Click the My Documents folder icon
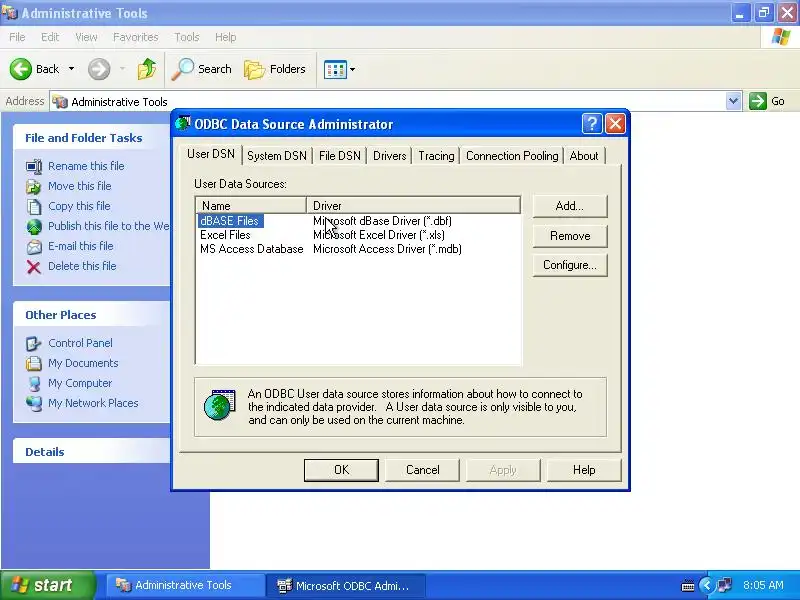800x600 pixels. point(34,363)
